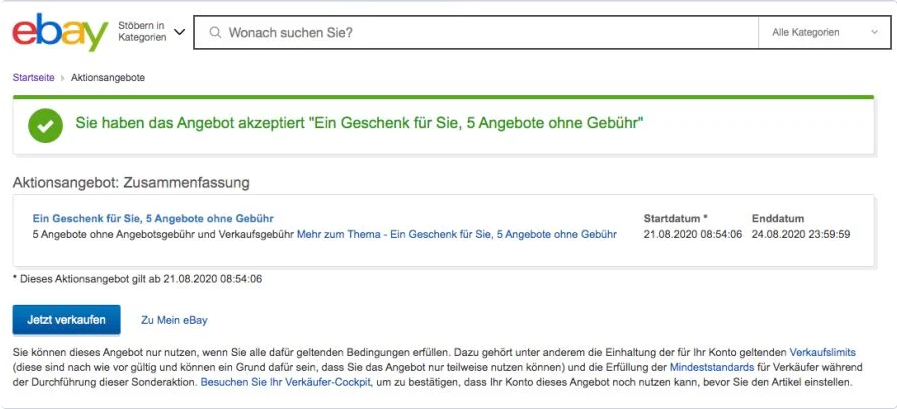Click the Aktionsangebot: Zusammenfassung heading
Viewport: 897px width, 409px height.
[131, 183]
